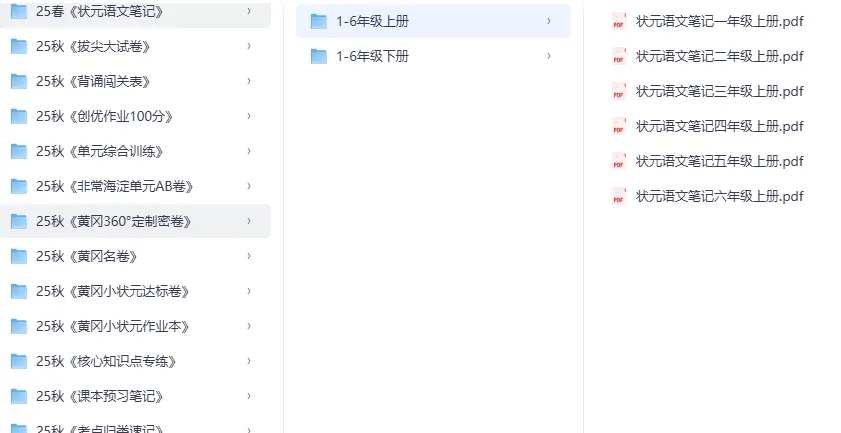Expand chevron of 25秋《黄冈小状元达标卷》
Image resolution: width=841 pixels, height=433 pixels.
coord(249,291)
